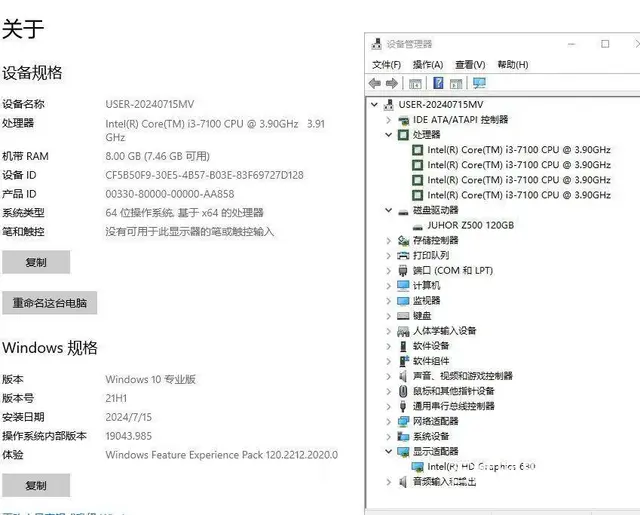Click the 人体学输入设备 icon
Screen dimensions: 640x515
[x=403, y=331]
